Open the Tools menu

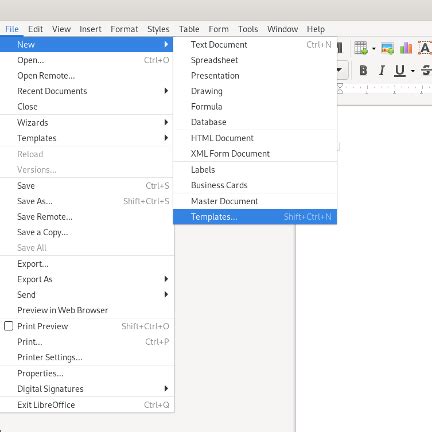248,29
